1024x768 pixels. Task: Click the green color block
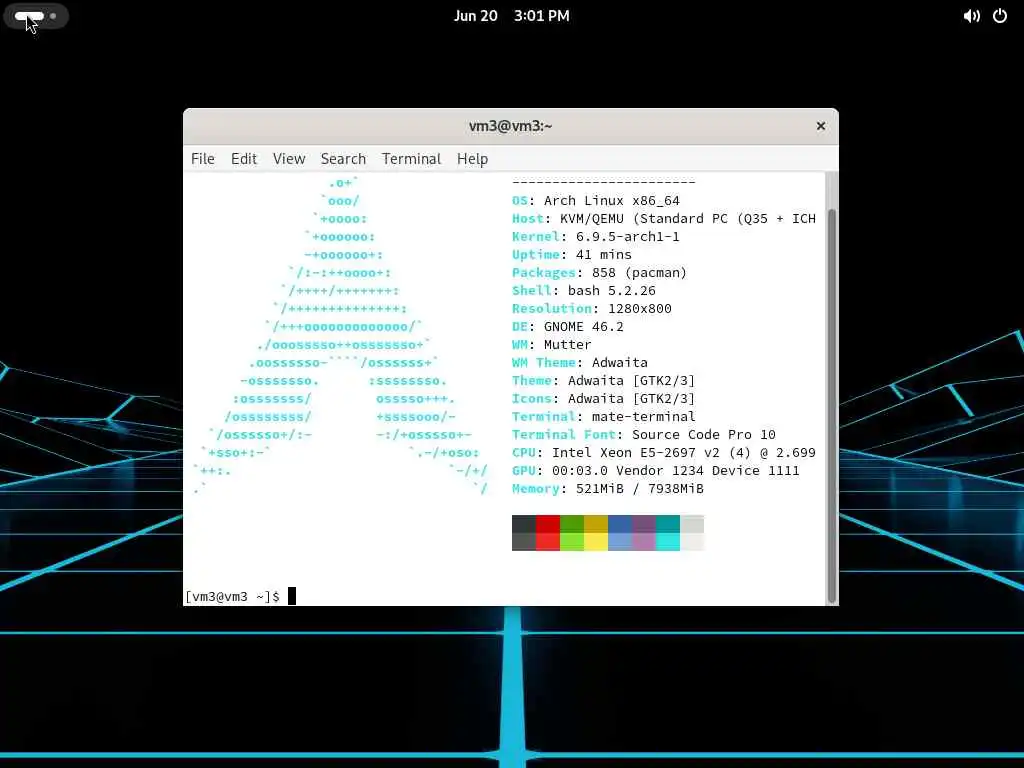[572, 533]
